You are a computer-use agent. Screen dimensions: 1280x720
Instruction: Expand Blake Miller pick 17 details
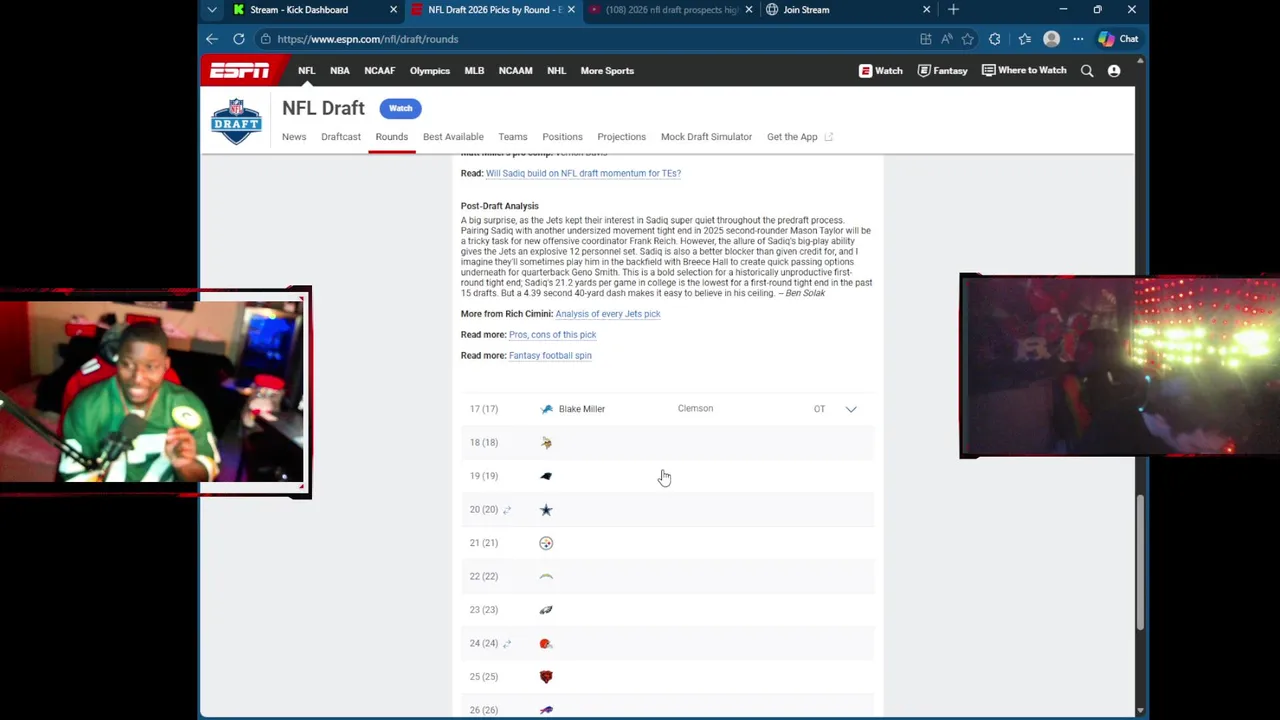point(851,409)
